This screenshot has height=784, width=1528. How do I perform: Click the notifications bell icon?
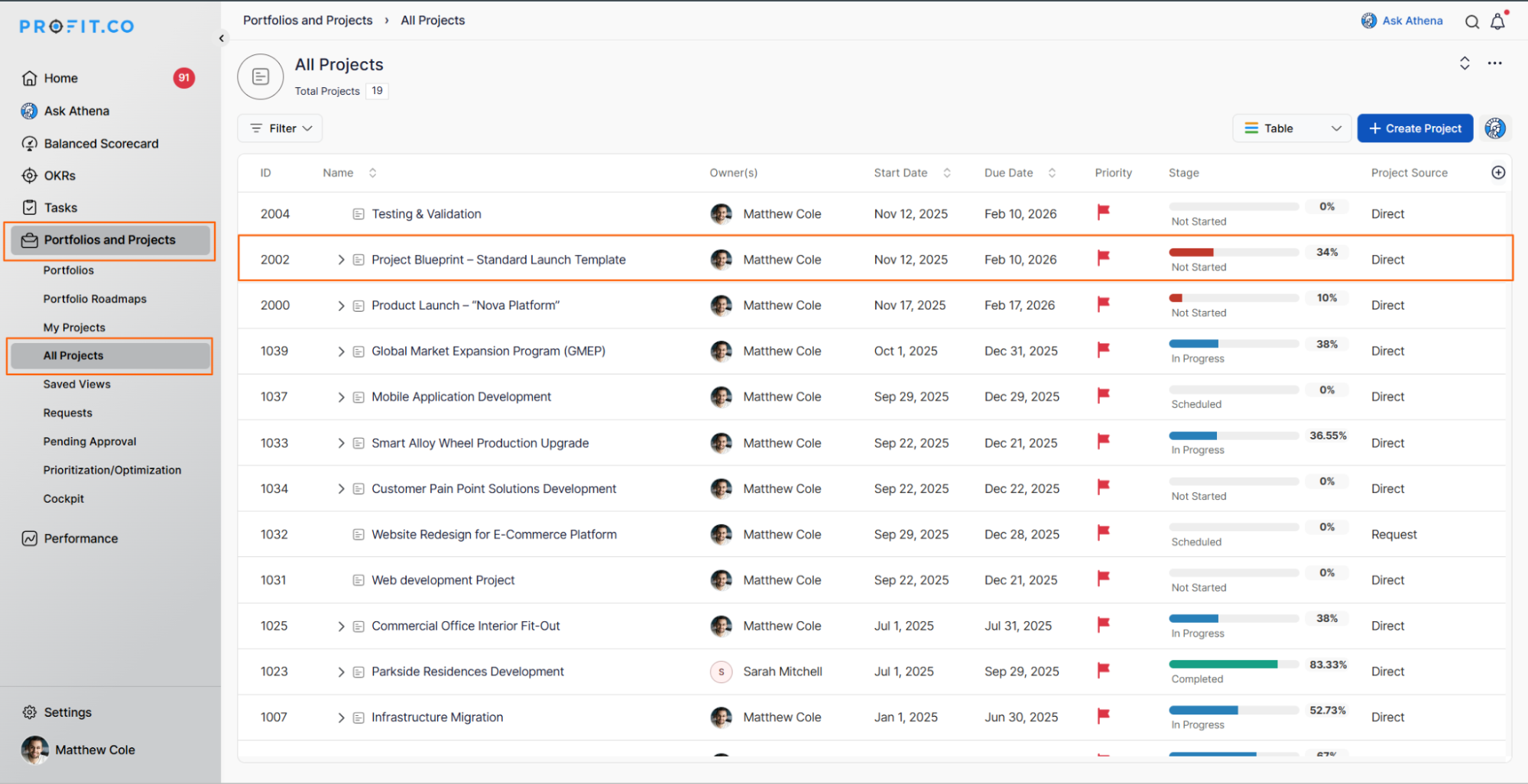pos(1497,21)
